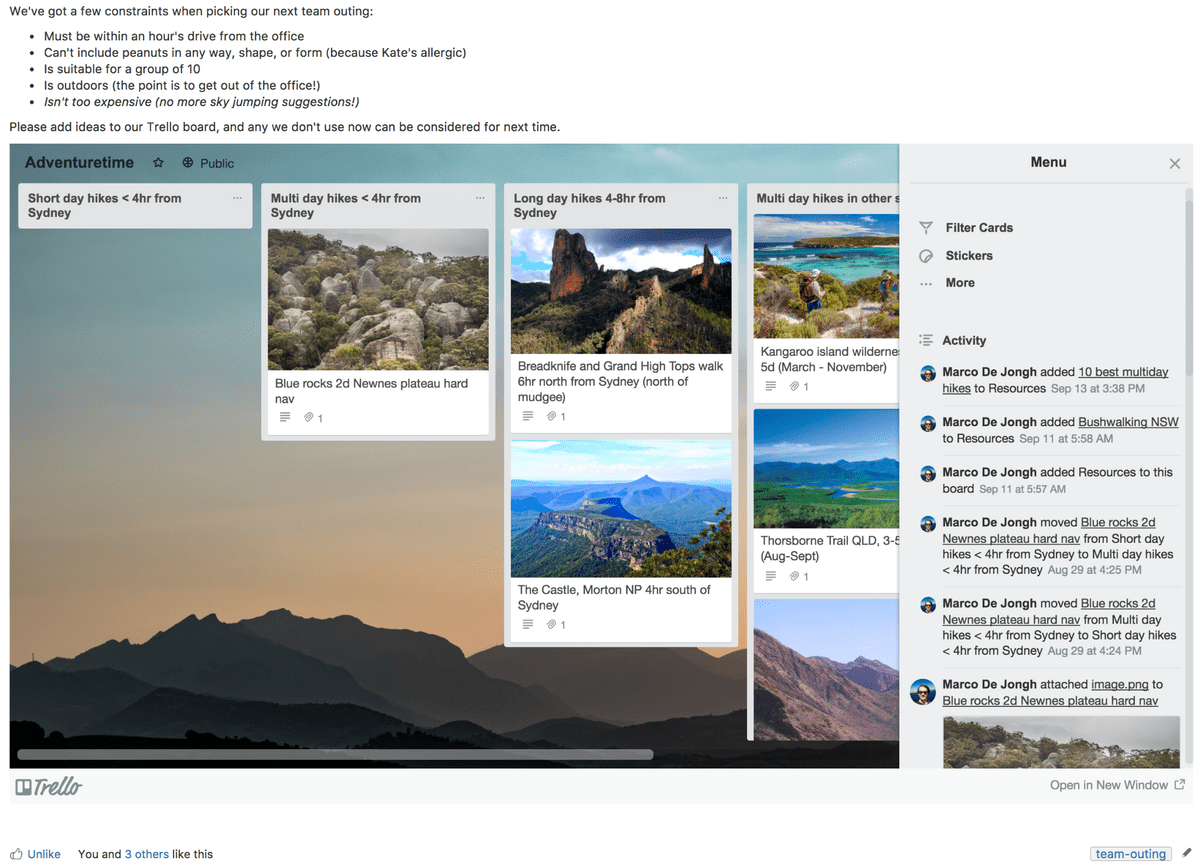The image size is (1200, 867).
Task: Star the Adventuretime board
Action: [x=157, y=161]
